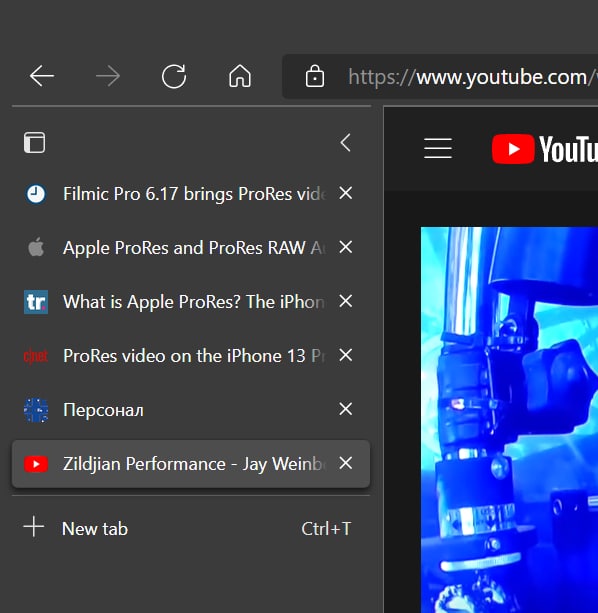
Task: Click the blue drum hardware video
Action: click(x=509, y=420)
